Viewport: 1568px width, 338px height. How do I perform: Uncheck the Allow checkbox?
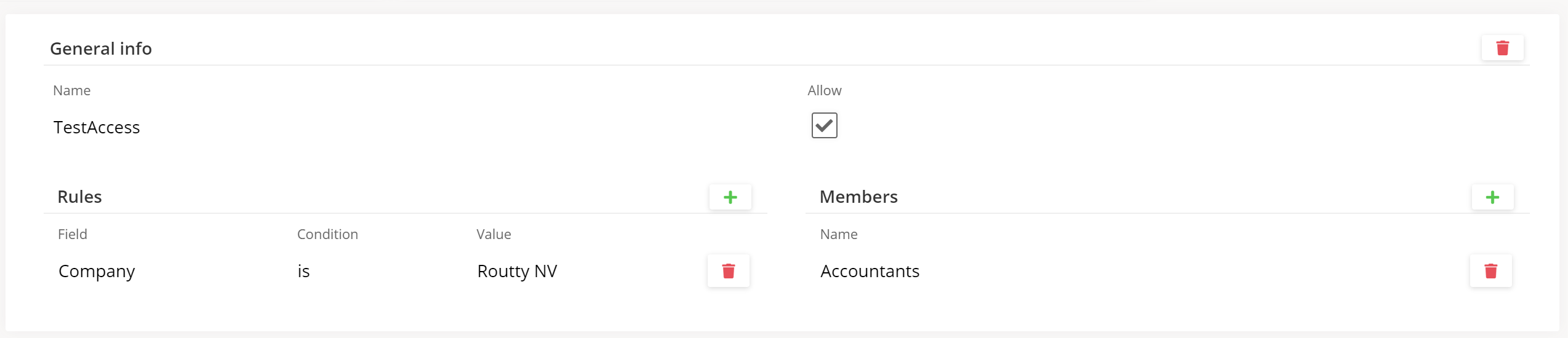[x=824, y=126]
